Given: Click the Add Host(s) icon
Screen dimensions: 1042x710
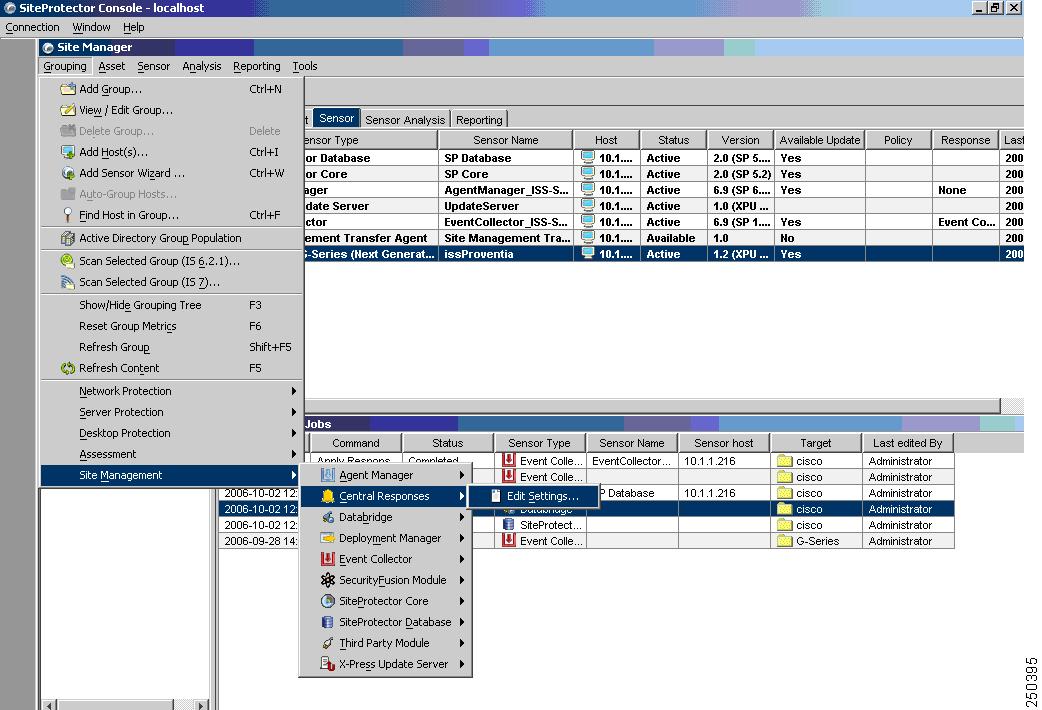Looking at the screenshot, I should (x=68, y=152).
